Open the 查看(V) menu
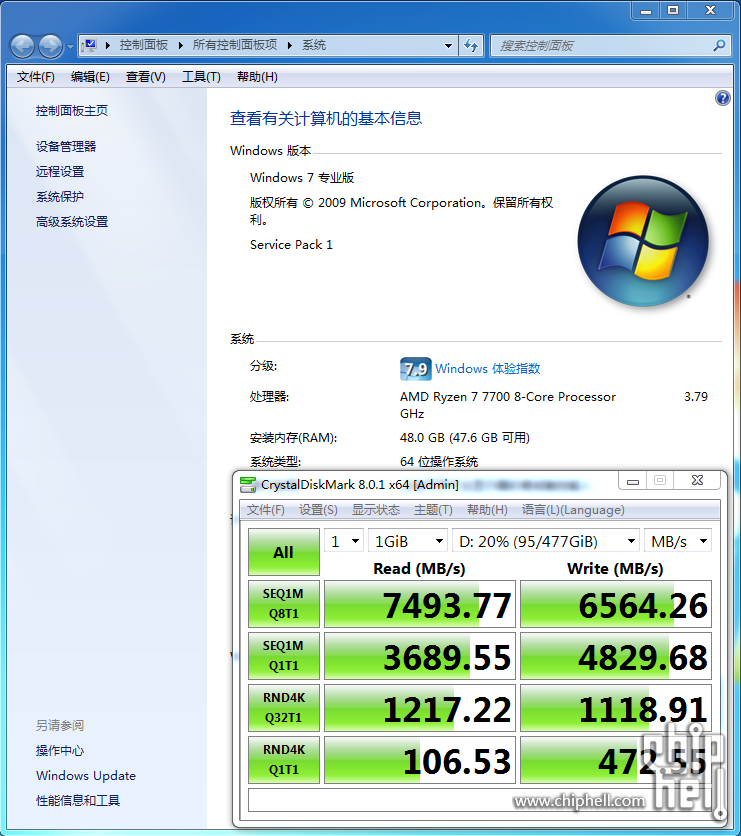 [146, 77]
